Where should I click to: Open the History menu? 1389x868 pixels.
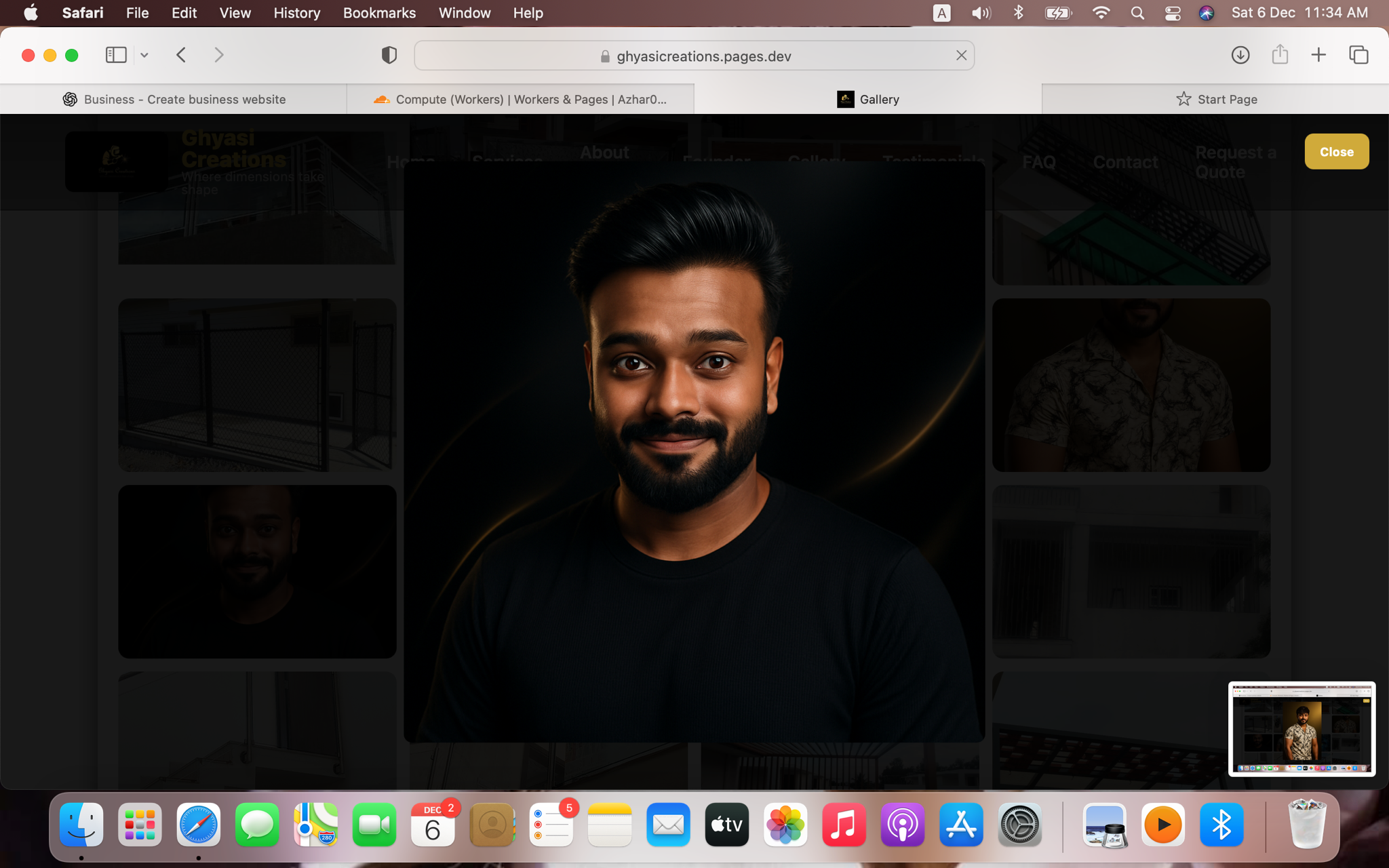coord(296,13)
